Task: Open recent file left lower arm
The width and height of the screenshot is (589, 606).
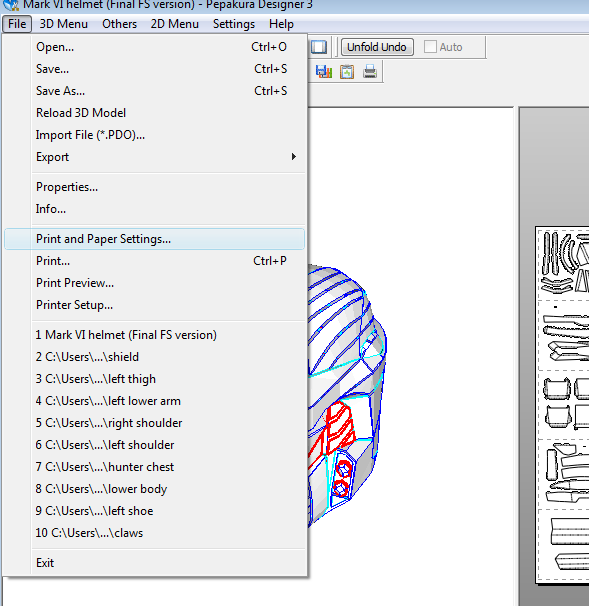Action: click(155, 401)
